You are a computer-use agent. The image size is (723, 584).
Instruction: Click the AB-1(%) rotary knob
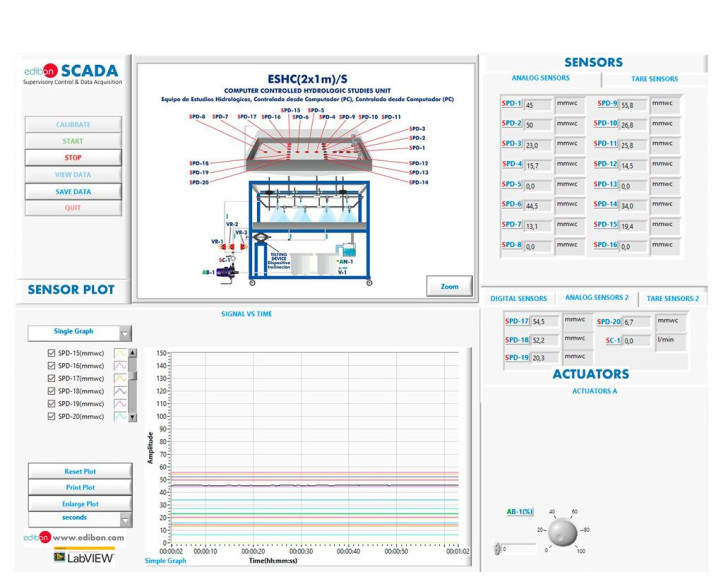coord(563,532)
